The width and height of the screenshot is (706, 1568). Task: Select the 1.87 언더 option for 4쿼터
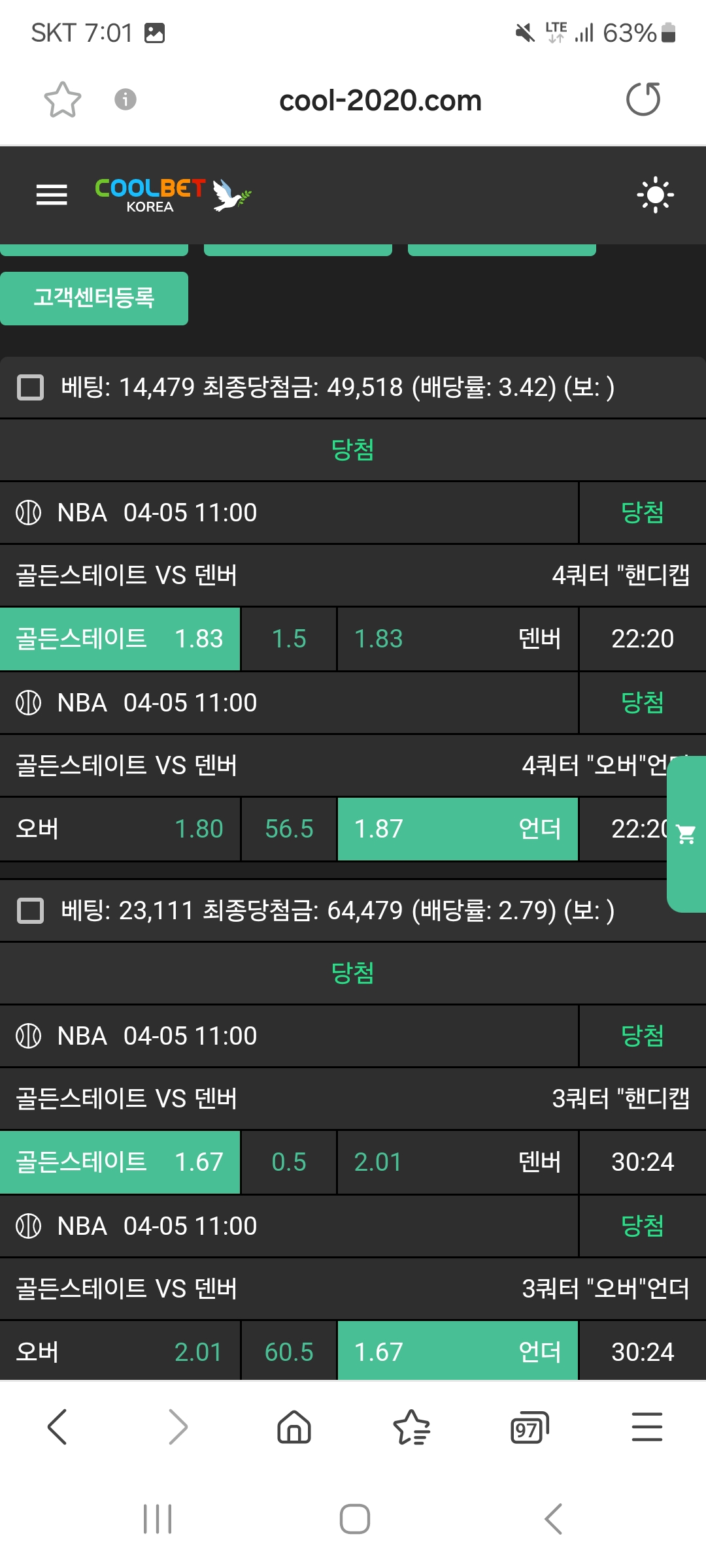(457, 829)
